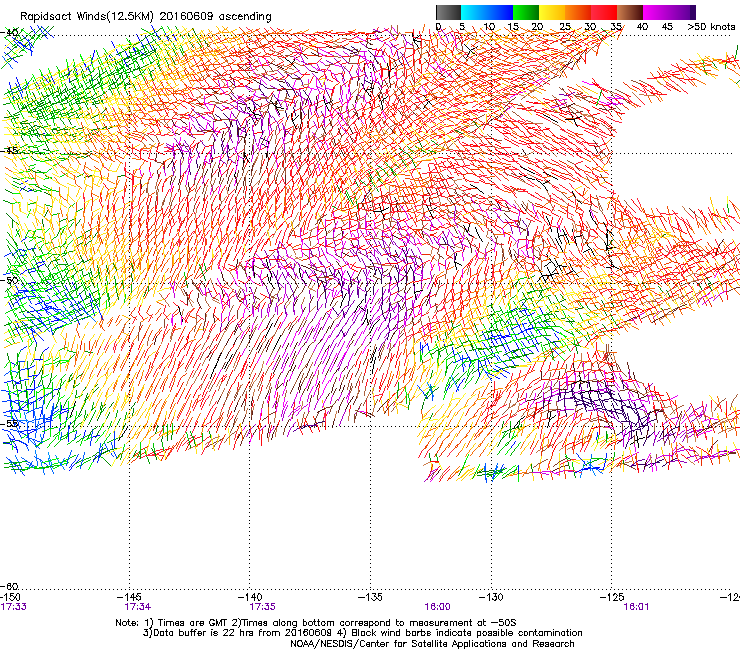The height and width of the screenshot is (650, 740).
Task: Click the orange 25-30 knots legend color
Action: point(578,12)
